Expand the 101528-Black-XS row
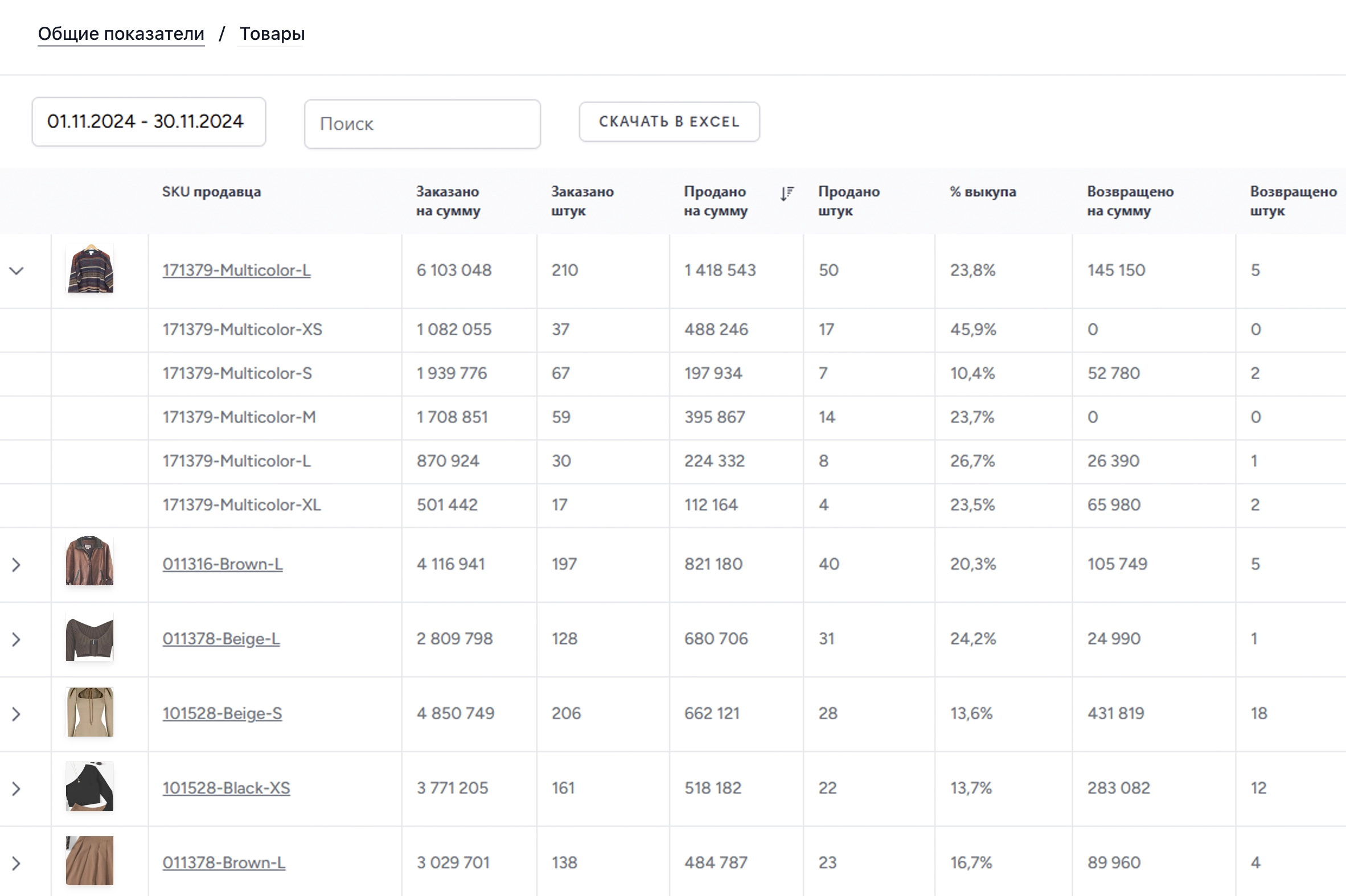The width and height of the screenshot is (1346, 896). (x=17, y=789)
